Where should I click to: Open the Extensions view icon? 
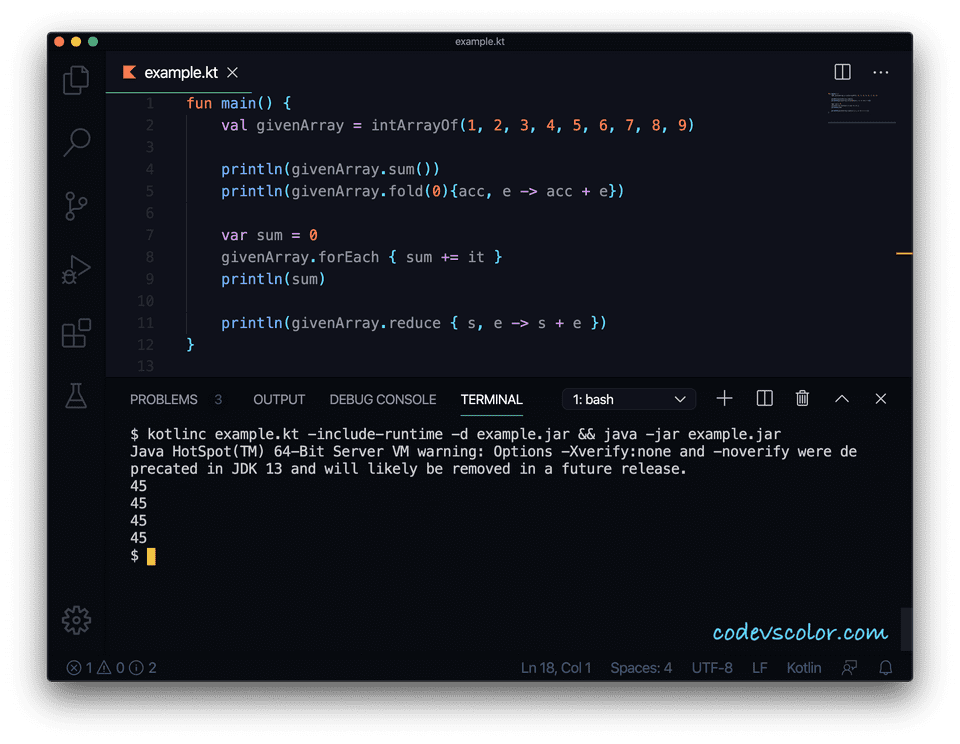click(75, 333)
